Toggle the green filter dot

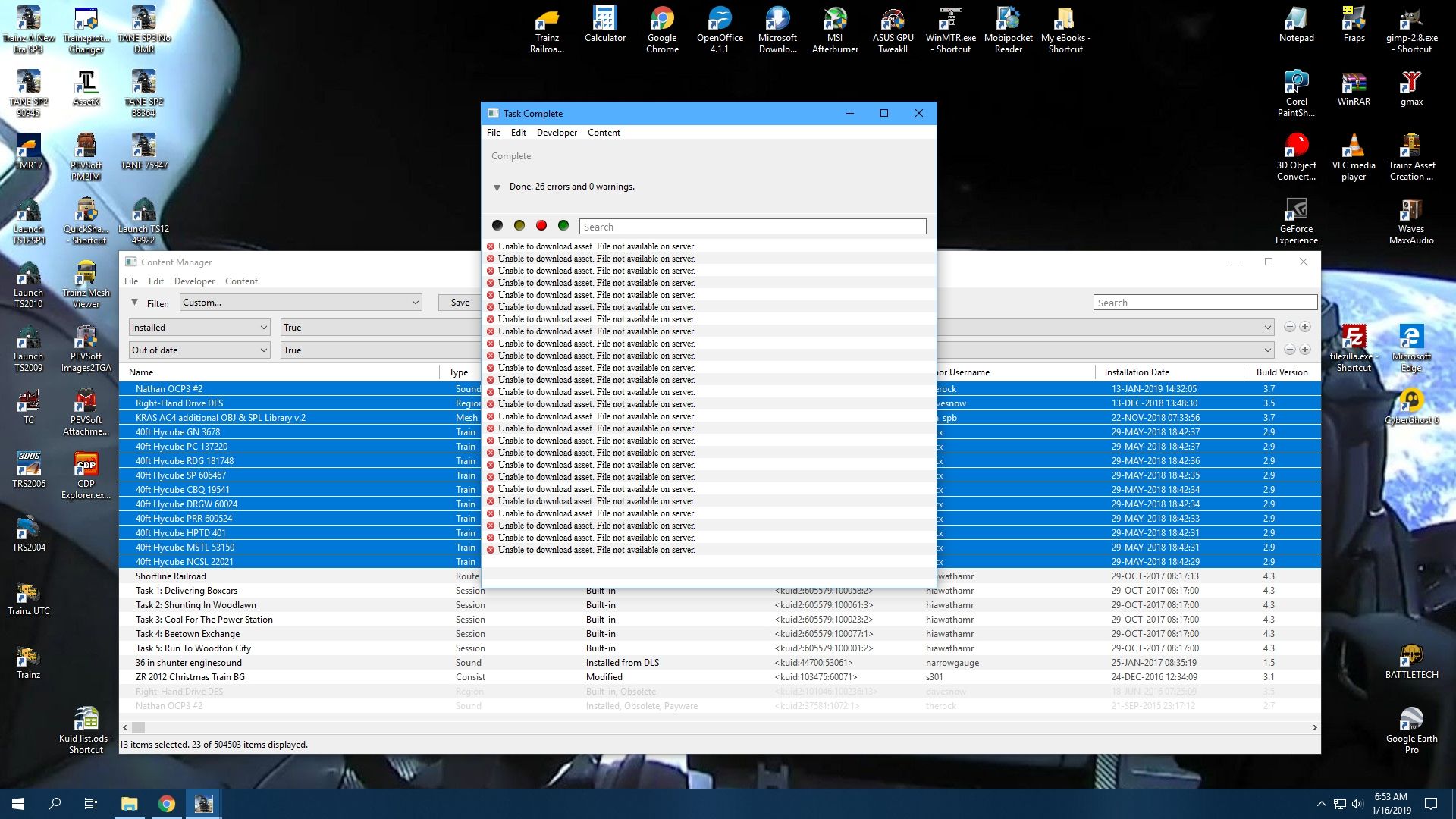563,225
